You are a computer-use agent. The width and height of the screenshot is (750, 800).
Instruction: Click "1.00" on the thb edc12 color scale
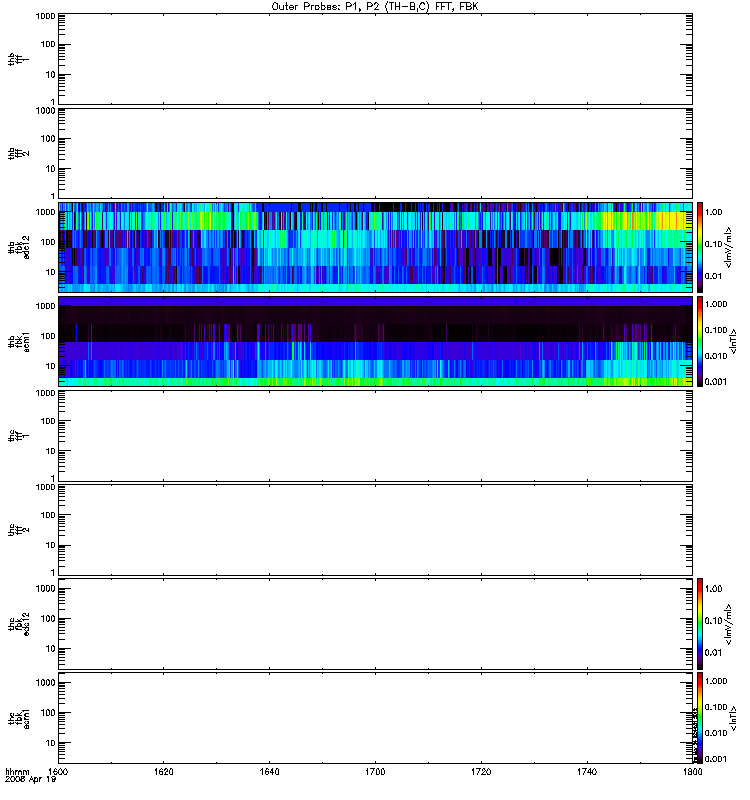[713, 212]
